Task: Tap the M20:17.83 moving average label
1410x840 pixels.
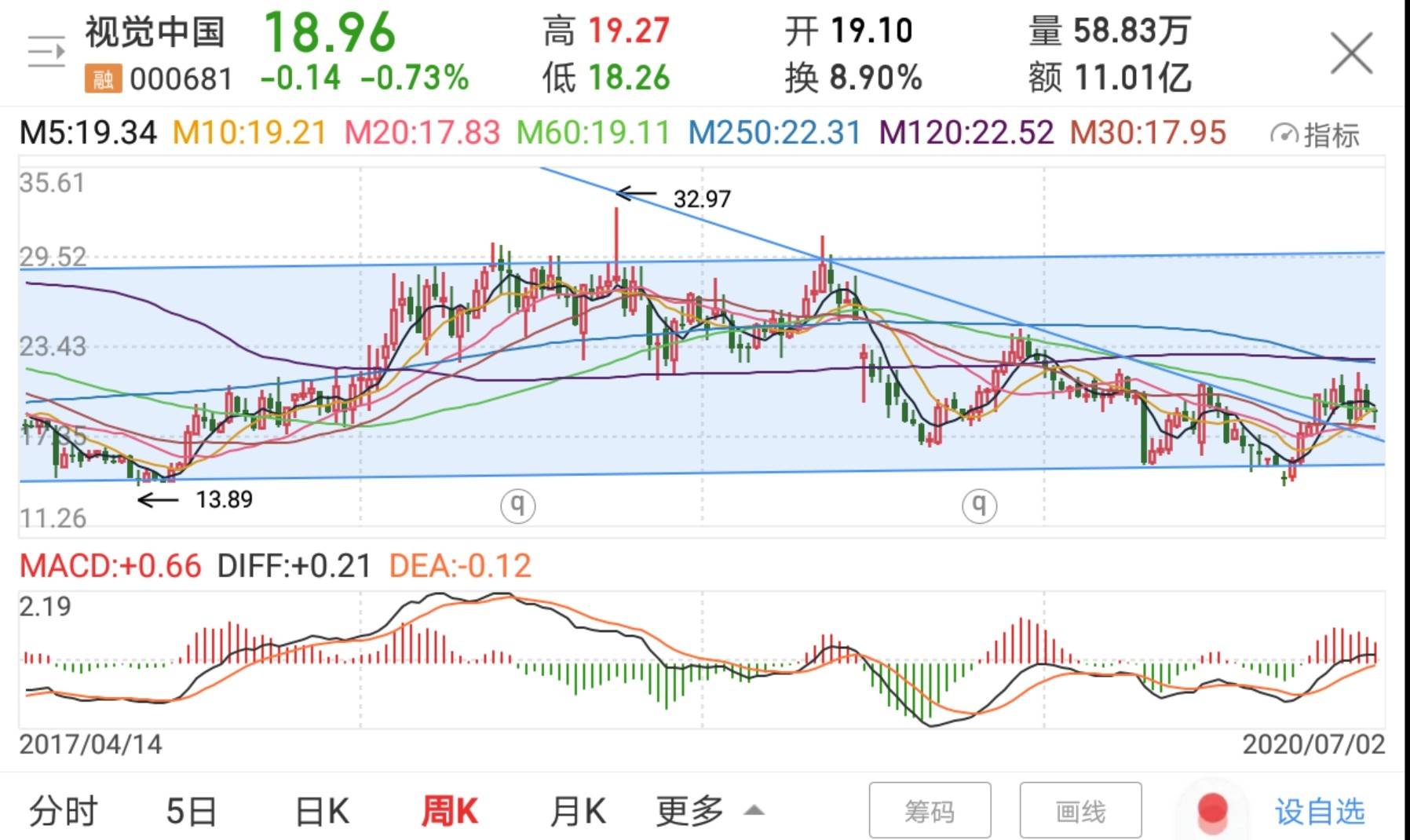Action: [422, 133]
